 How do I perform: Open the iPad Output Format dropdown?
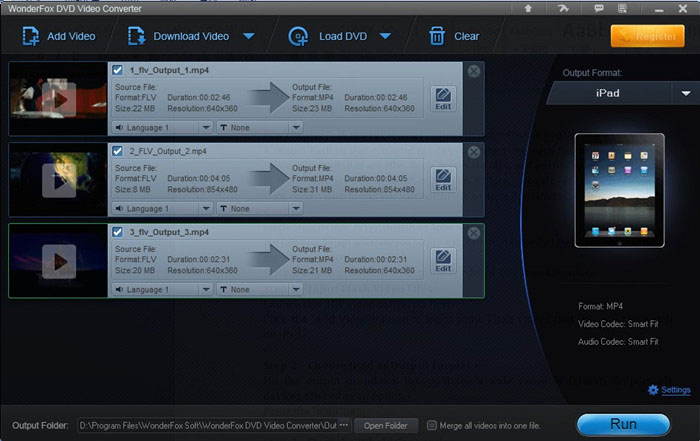[686, 93]
